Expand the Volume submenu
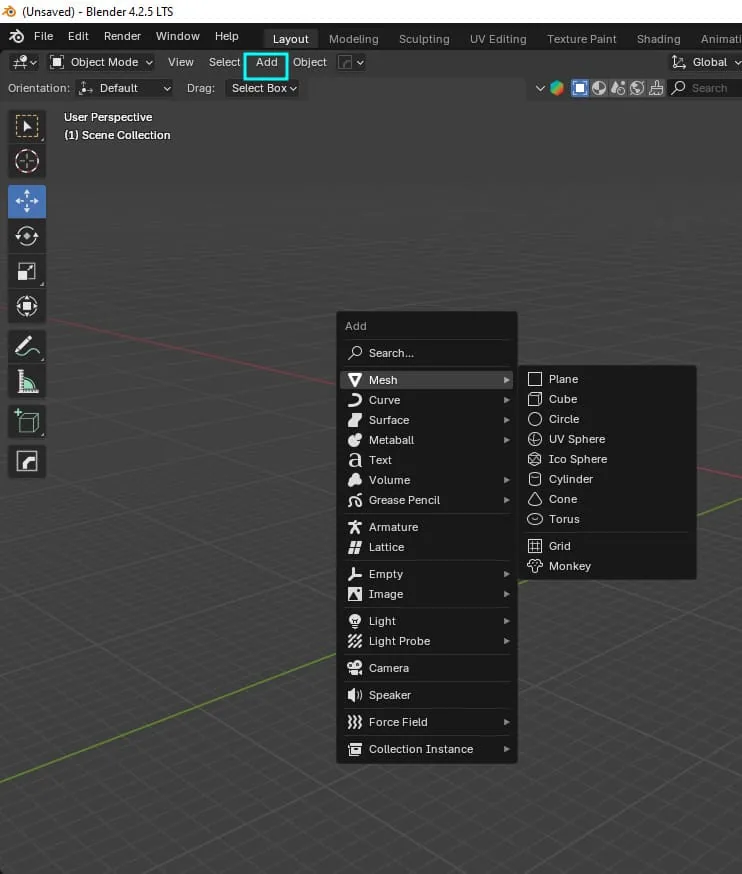 426,480
